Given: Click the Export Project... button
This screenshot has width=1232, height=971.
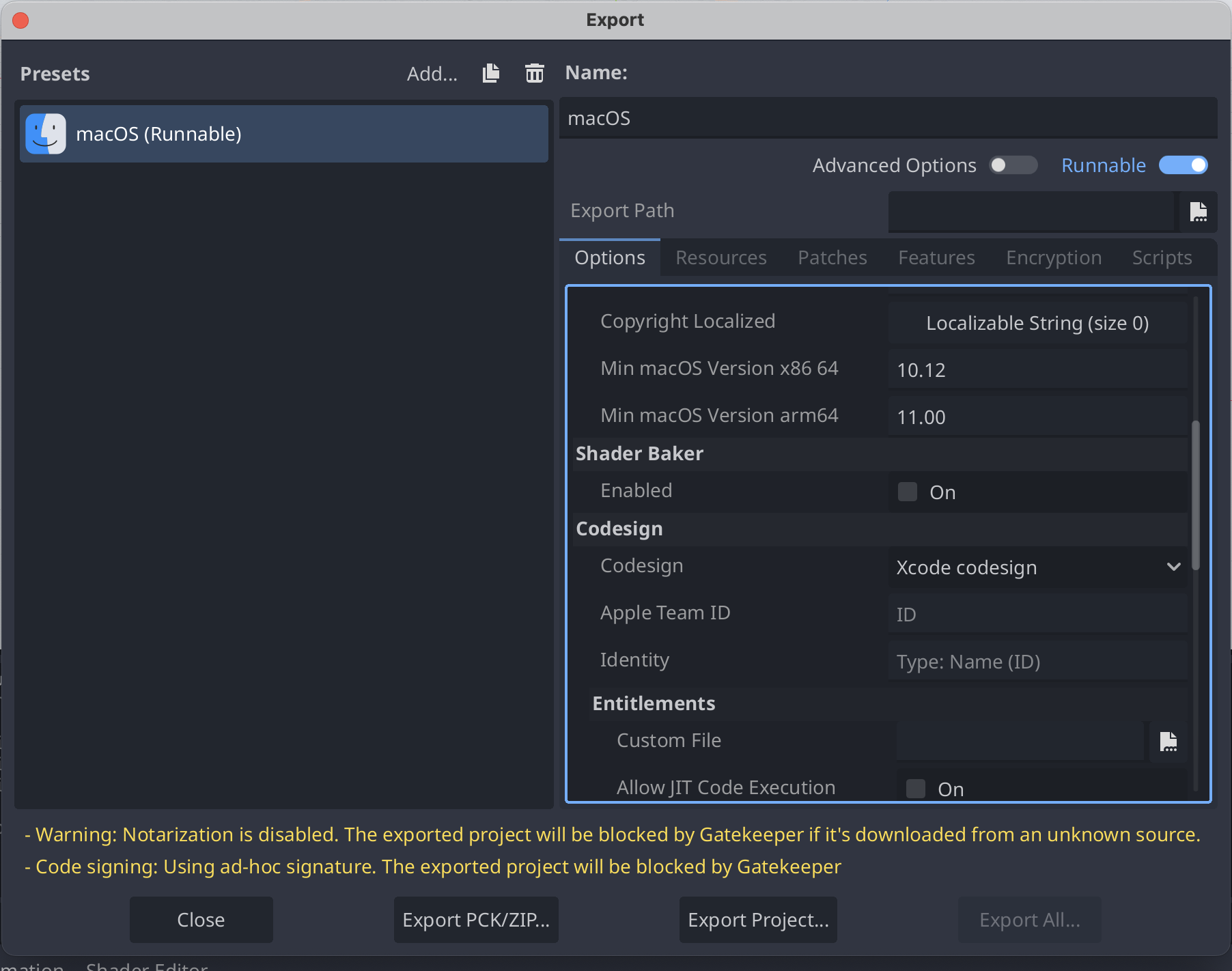Looking at the screenshot, I should pos(758,920).
